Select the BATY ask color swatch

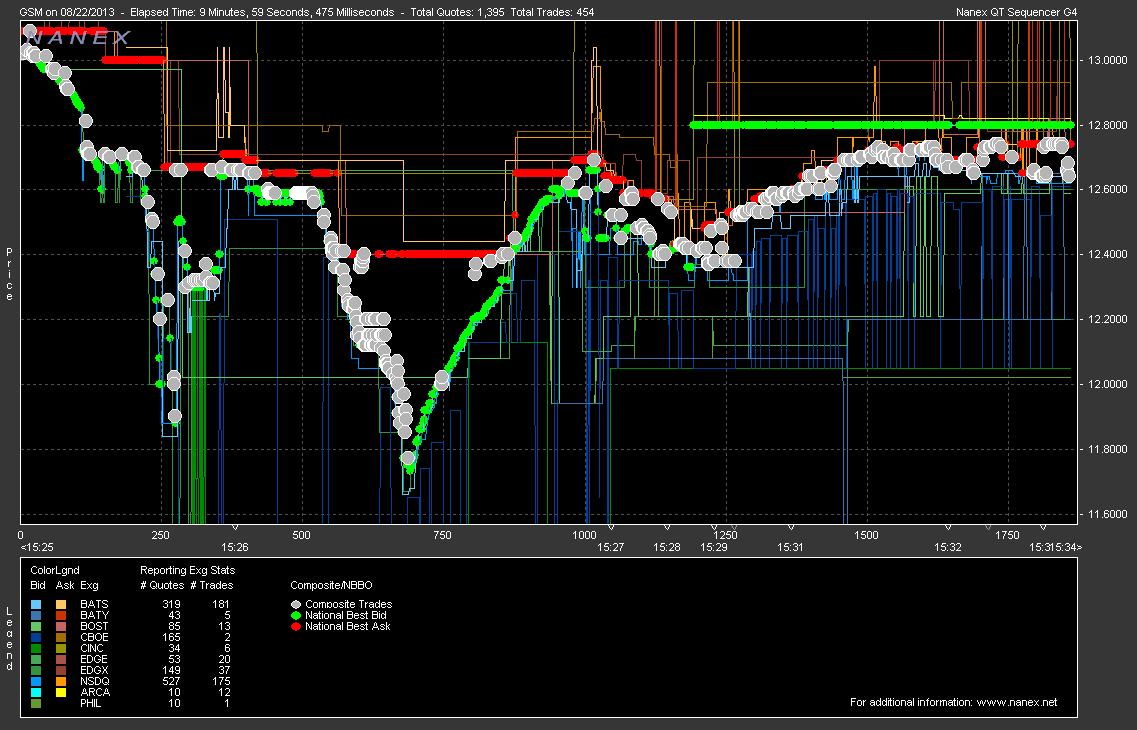pyautogui.click(x=61, y=615)
